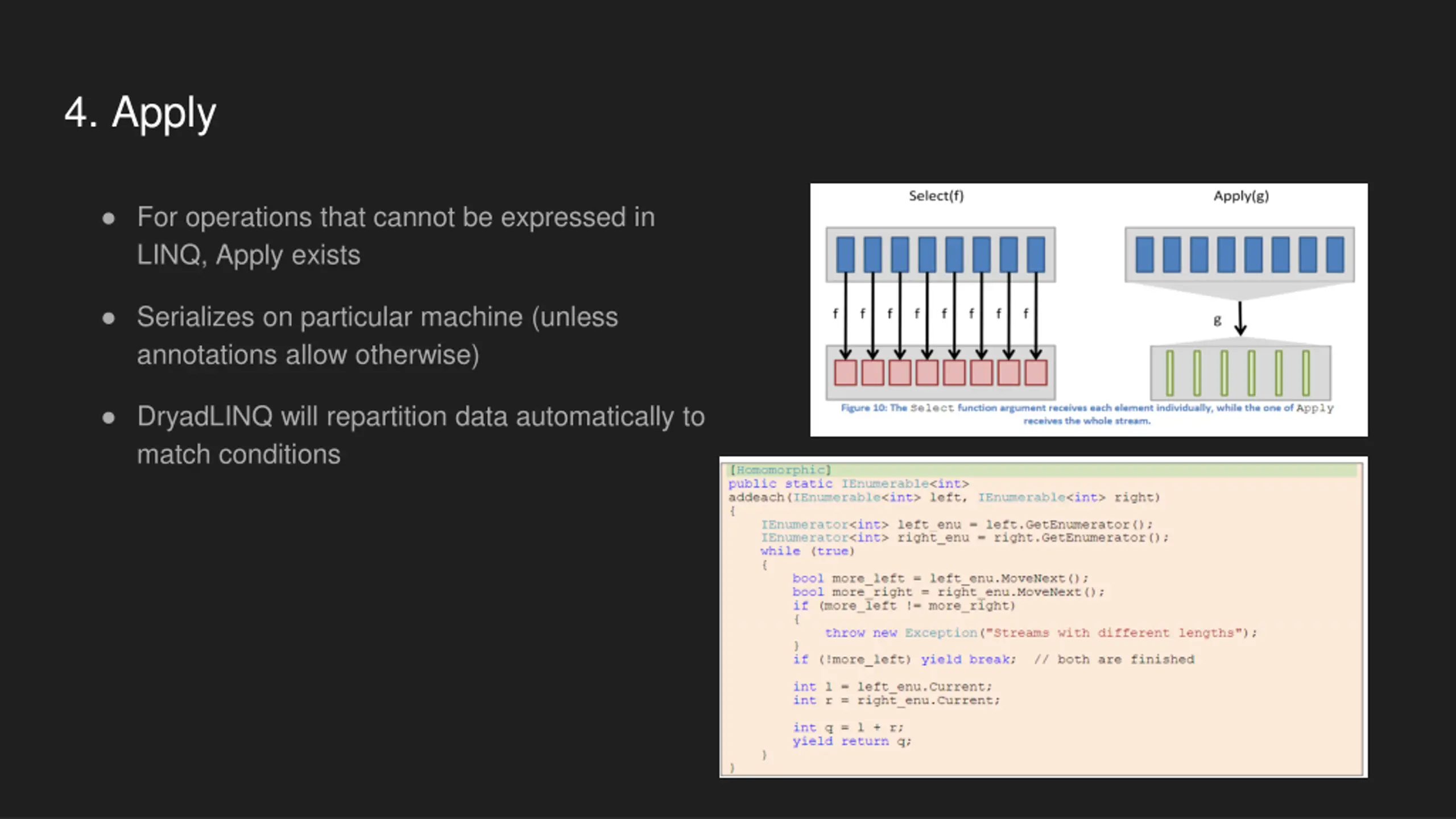Click the 'yield return q;' code line

point(851,741)
